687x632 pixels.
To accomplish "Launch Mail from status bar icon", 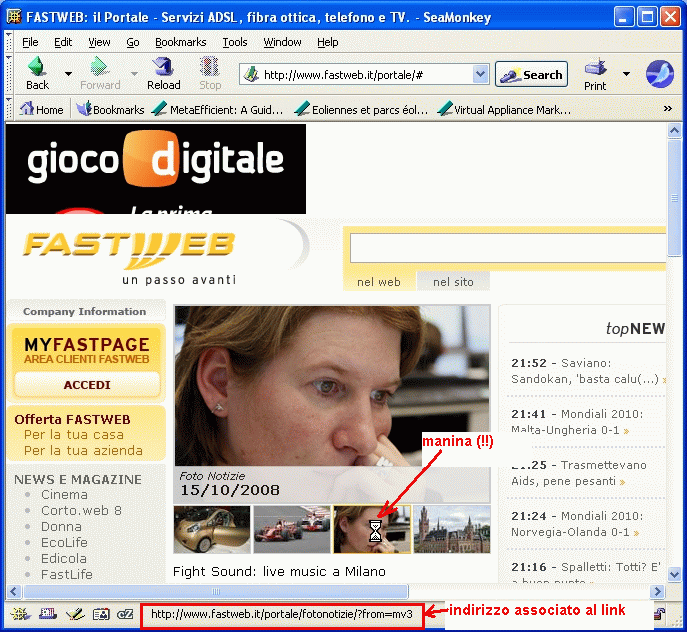I will coord(48,614).
